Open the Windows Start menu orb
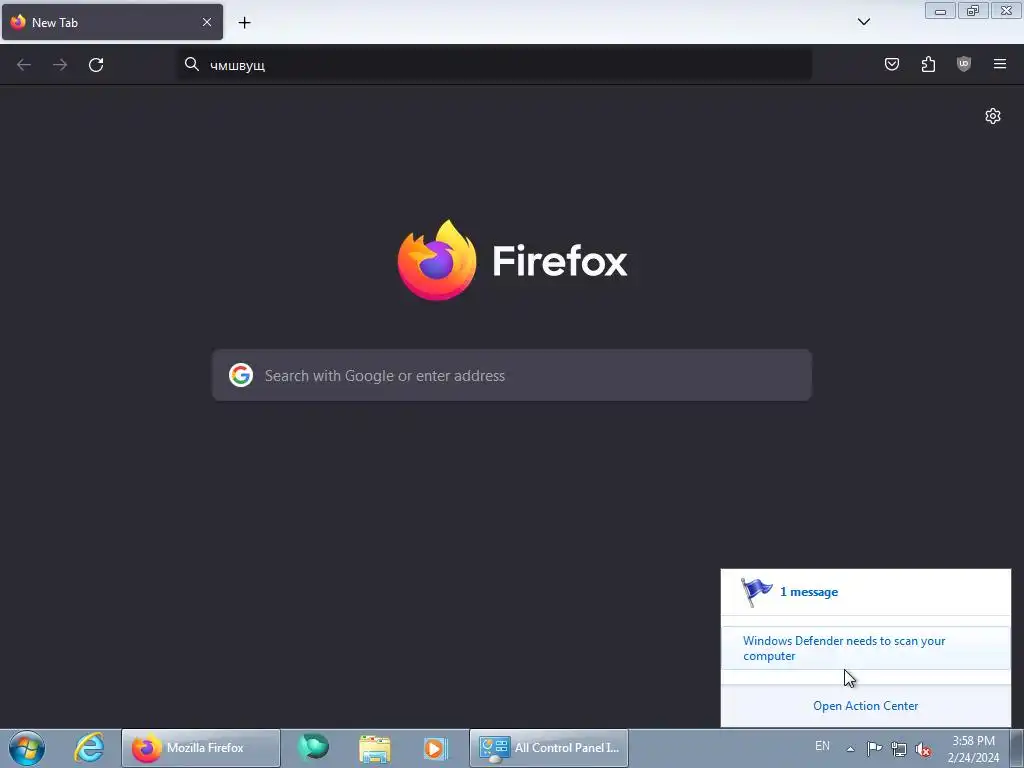This screenshot has width=1024, height=768. [x=27, y=748]
